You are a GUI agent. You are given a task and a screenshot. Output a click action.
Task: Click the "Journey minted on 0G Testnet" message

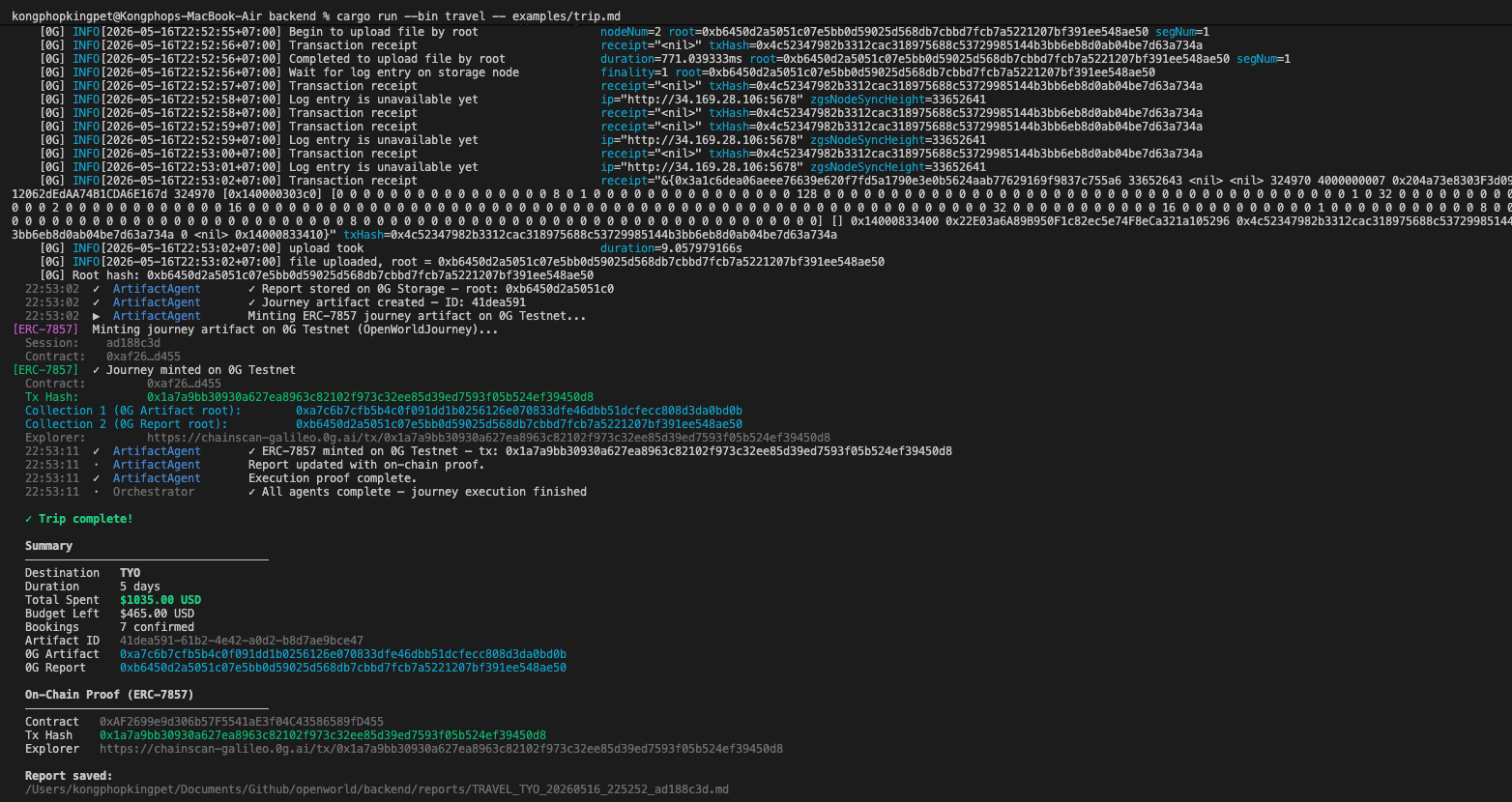pos(194,370)
